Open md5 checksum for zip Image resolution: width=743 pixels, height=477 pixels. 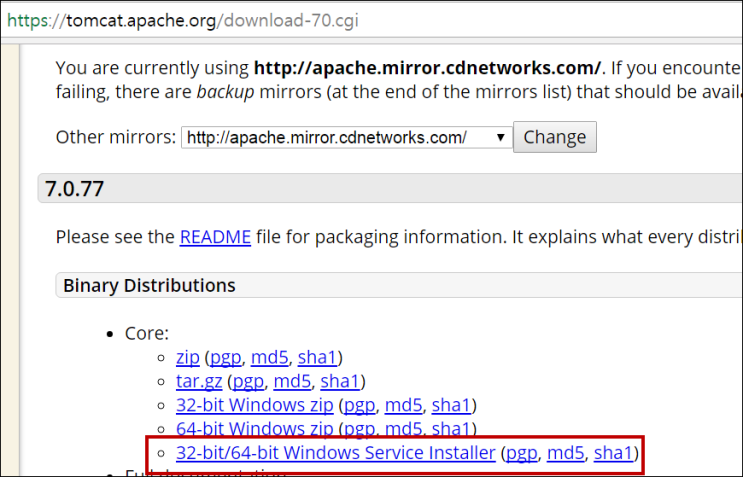pos(268,357)
